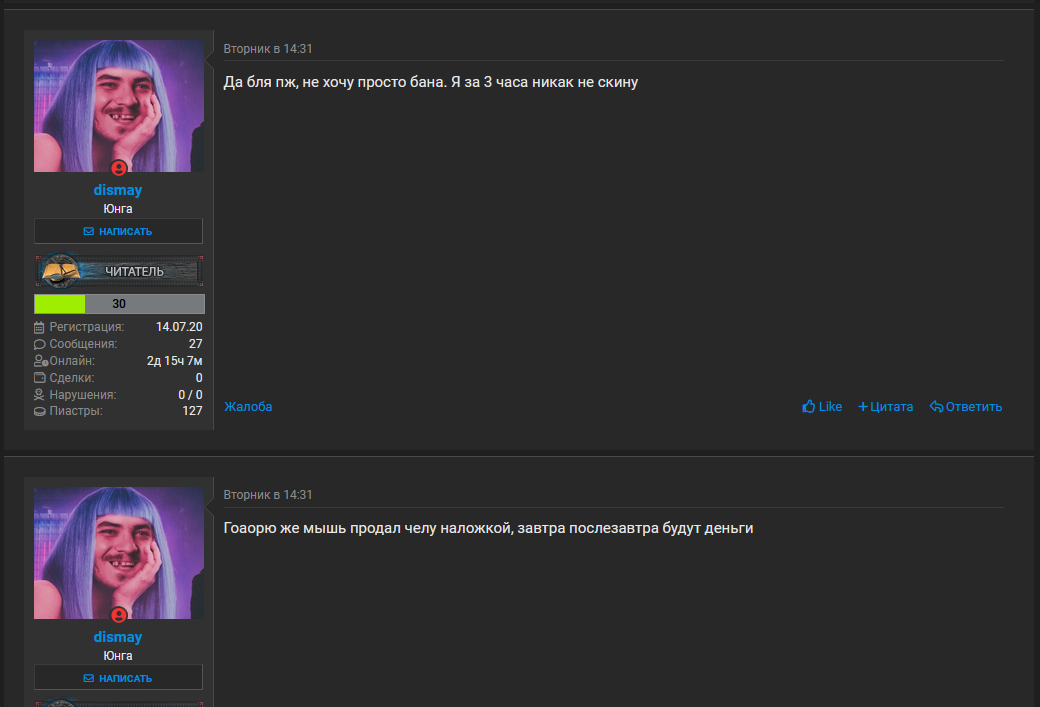Image resolution: width=1040 pixels, height=707 pixels.
Task: Click the green reputation bar showing 30
Action: [119, 304]
